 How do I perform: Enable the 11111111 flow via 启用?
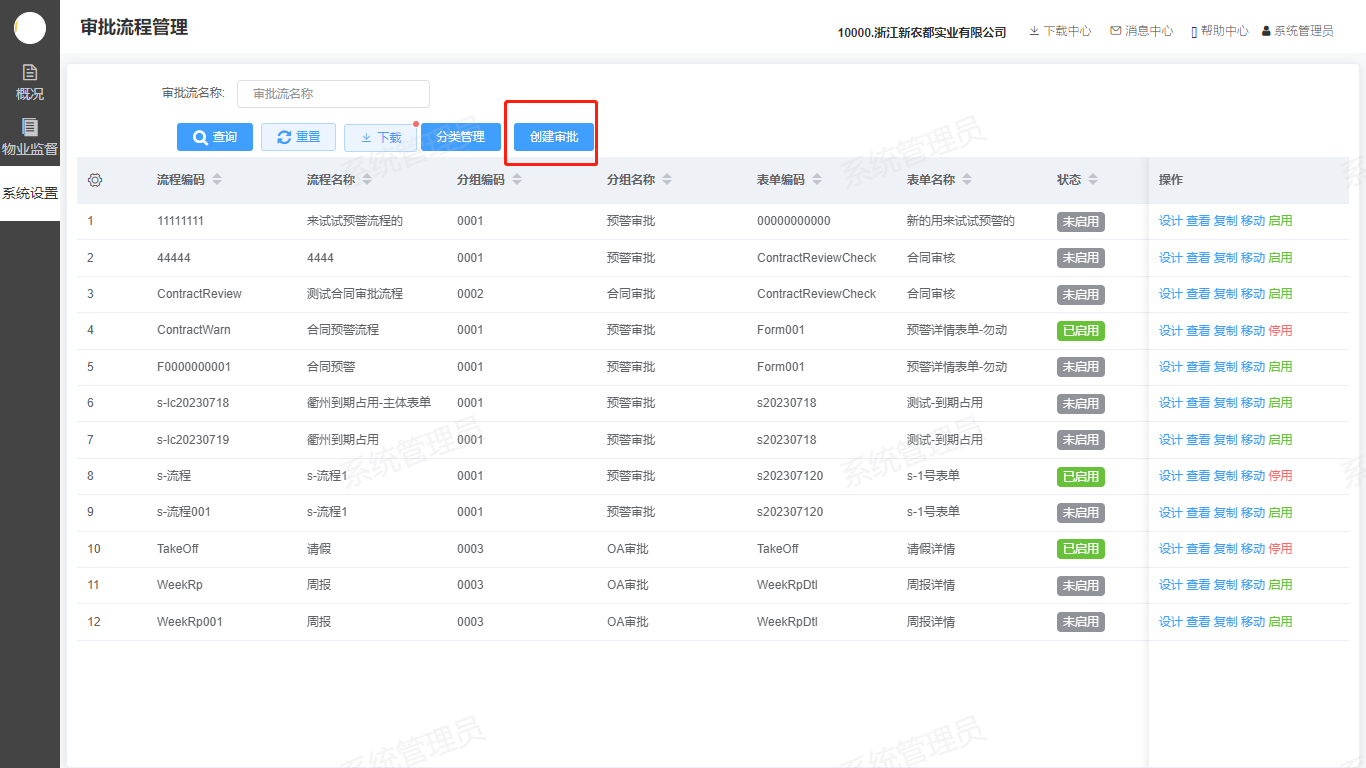pyautogui.click(x=1280, y=221)
